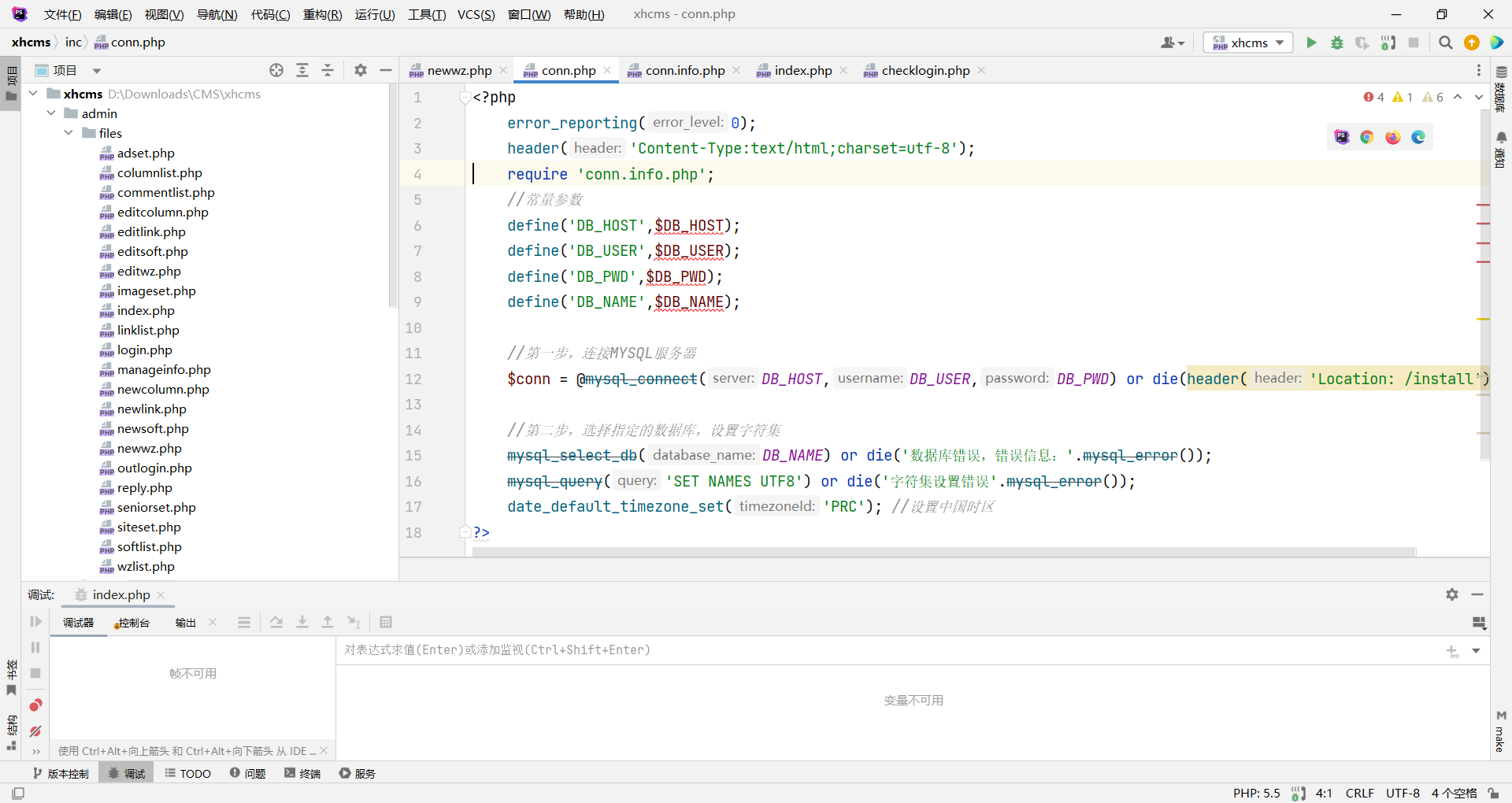
Task: Click the CRLF line separator in status bar
Action: [x=1359, y=793]
